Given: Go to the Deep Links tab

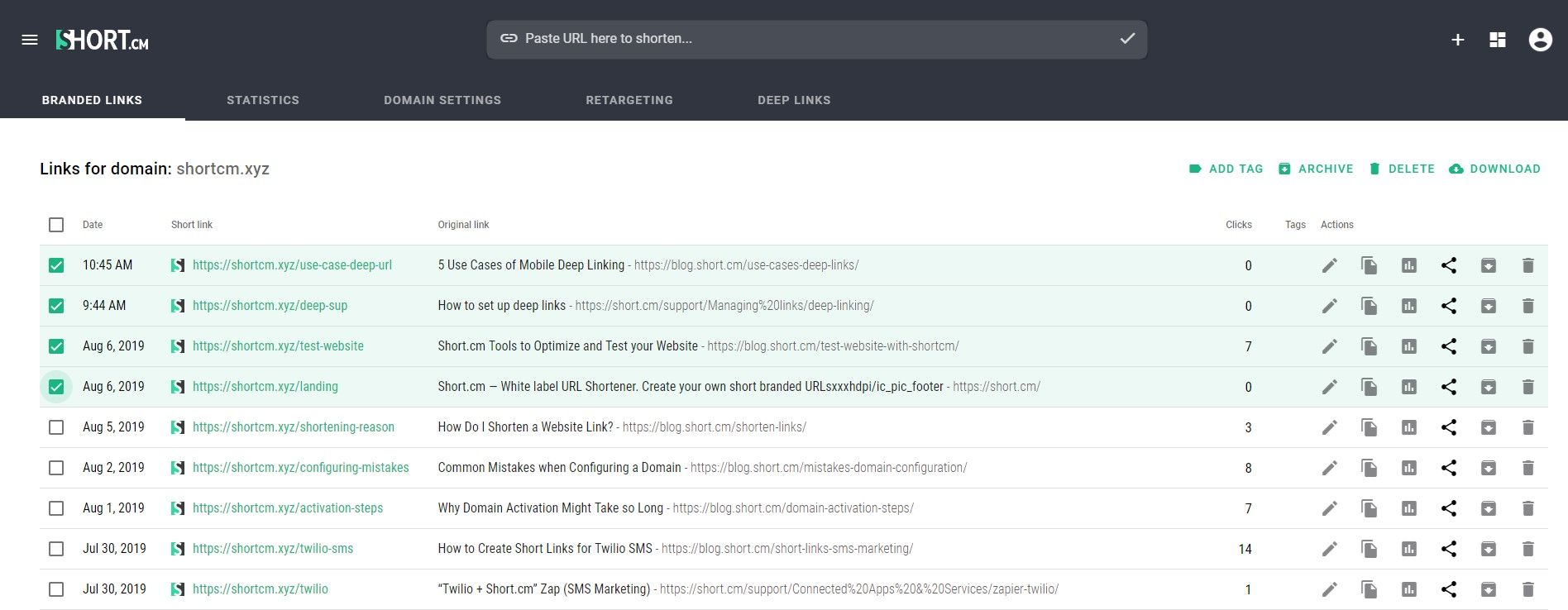Looking at the screenshot, I should pos(794,100).
